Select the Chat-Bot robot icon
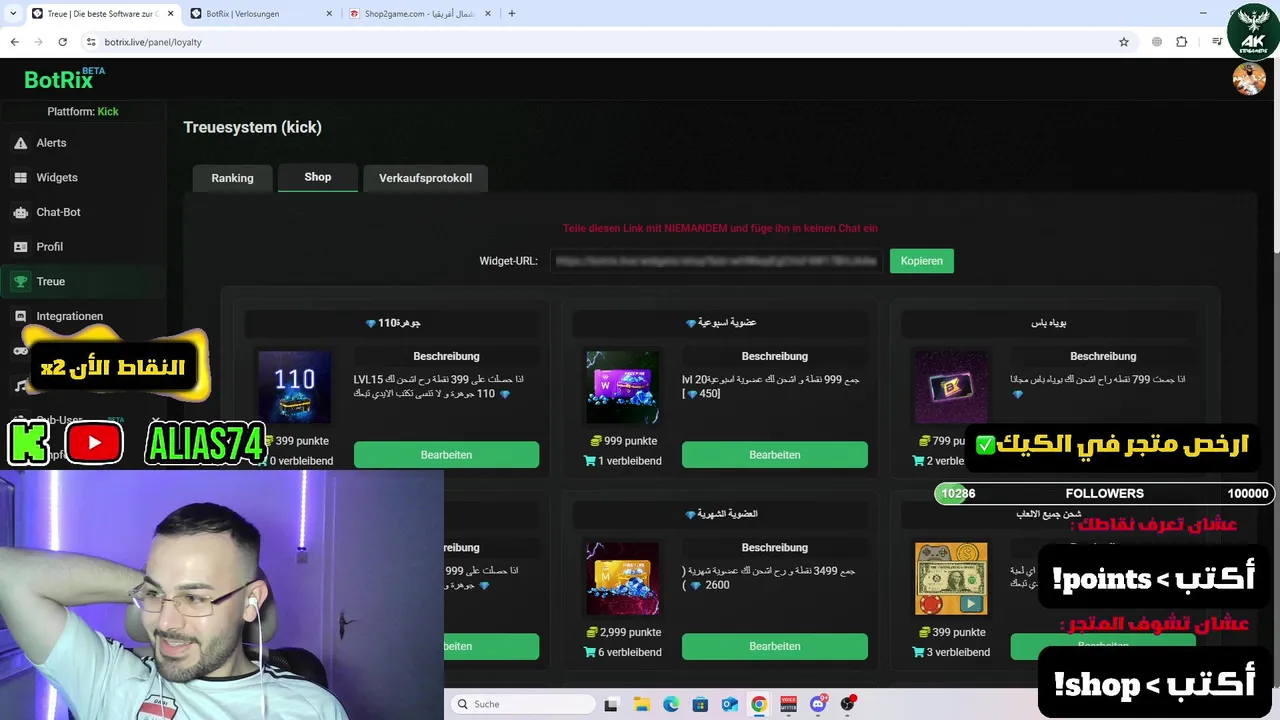Viewport: 1280px width, 720px height. coord(20,212)
